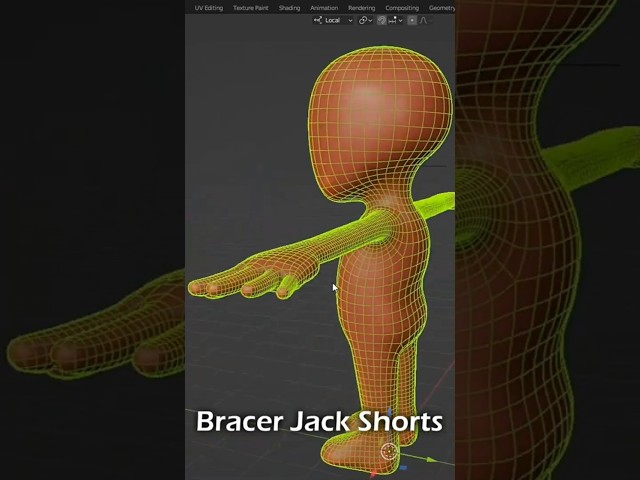Open the Local transform orientation dropdown
This screenshot has width=640, height=480.
pyautogui.click(x=333, y=20)
